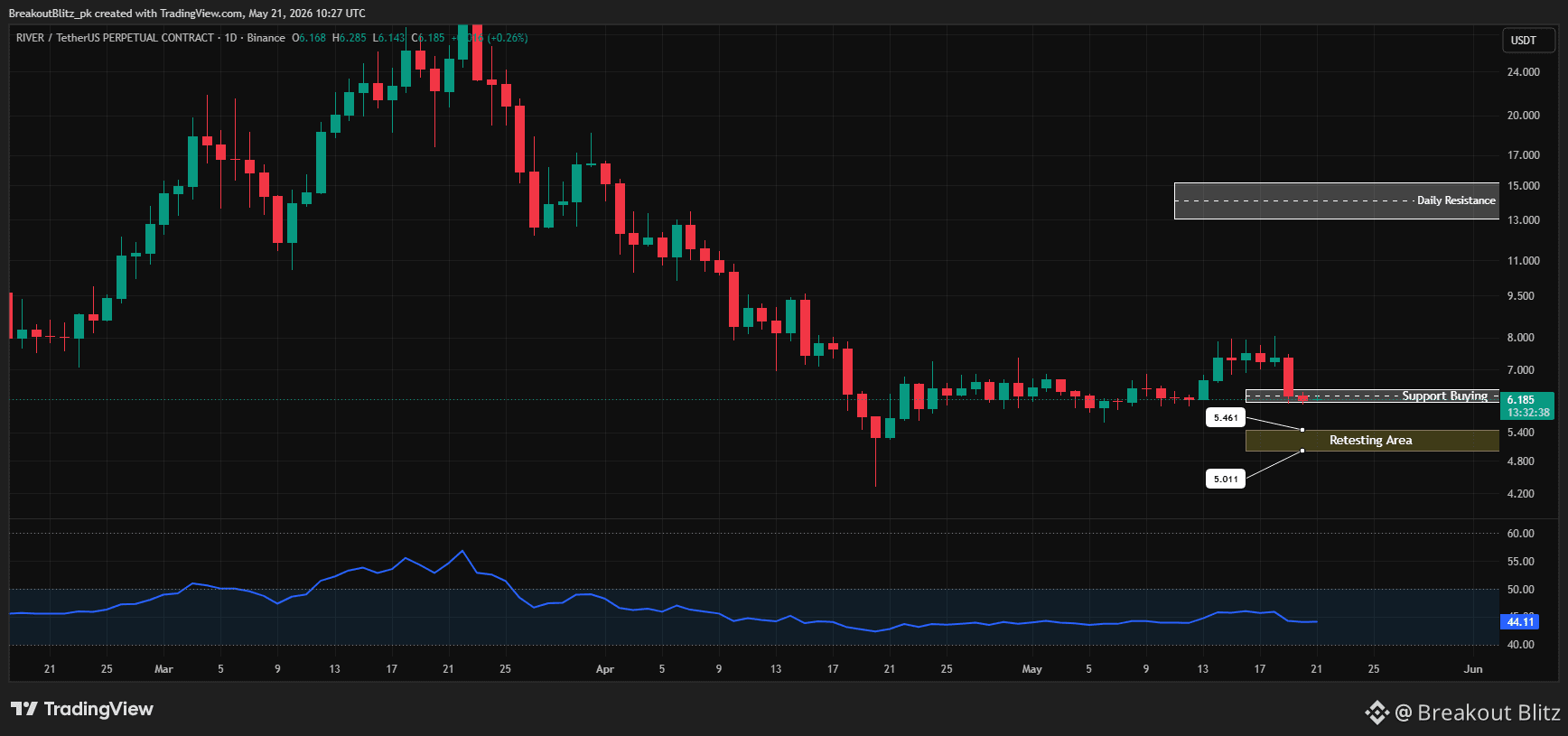Screen dimensions: 1568x736
Task: Click the 5.400 price axis label
Action: (x=1521, y=433)
